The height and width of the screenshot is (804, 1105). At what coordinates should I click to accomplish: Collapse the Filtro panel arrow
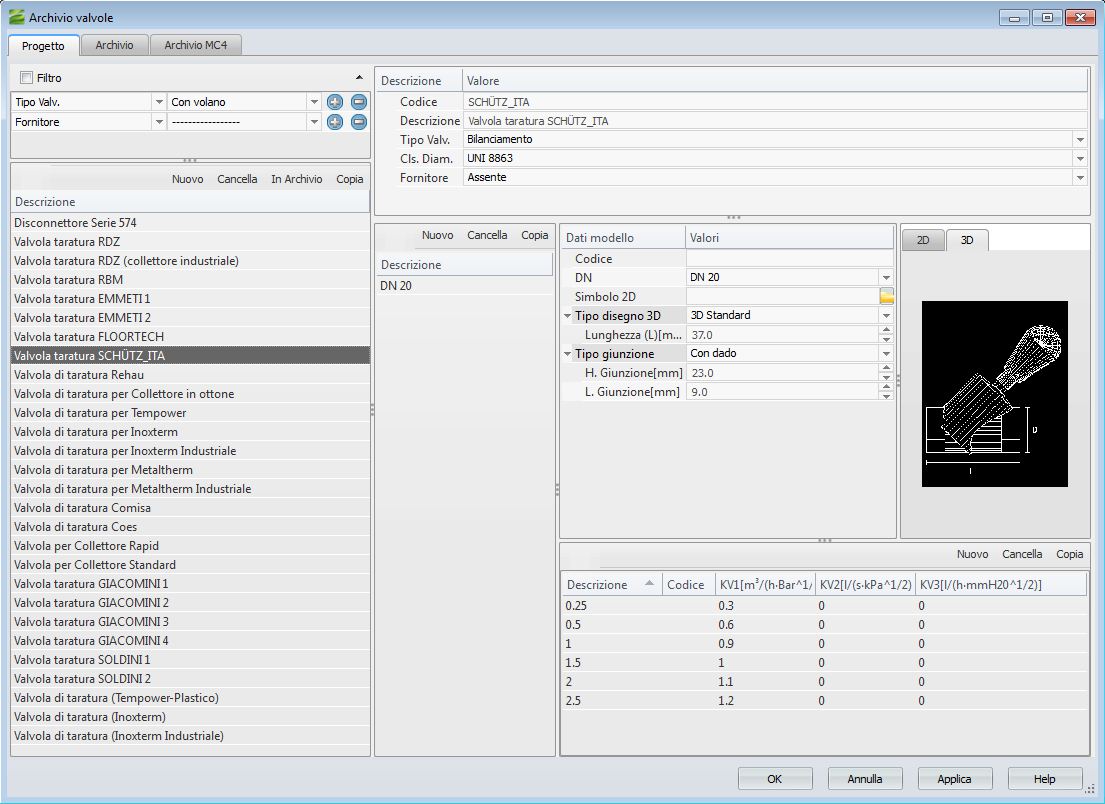click(359, 78)
